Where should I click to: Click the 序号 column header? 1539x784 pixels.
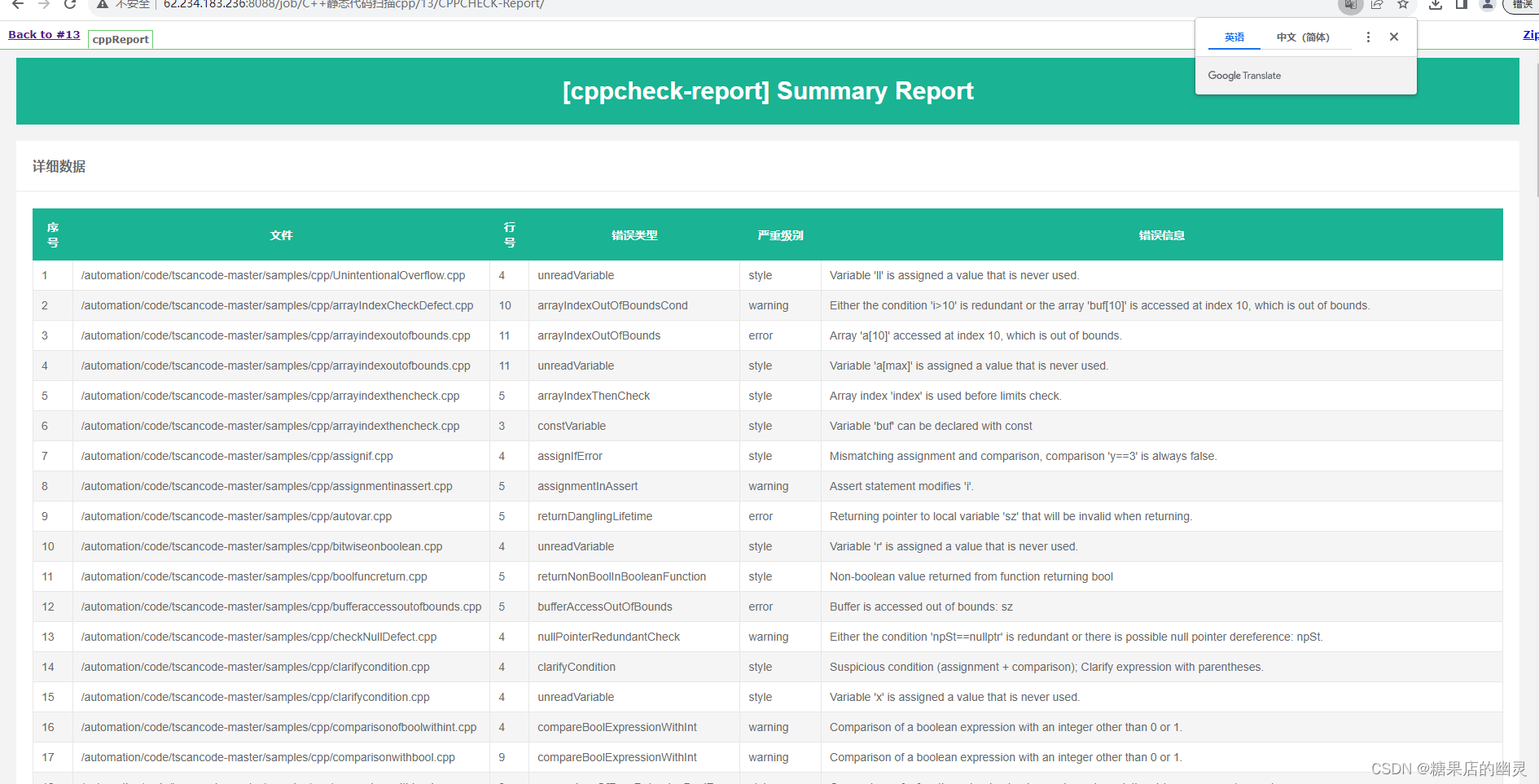point(53,234)
